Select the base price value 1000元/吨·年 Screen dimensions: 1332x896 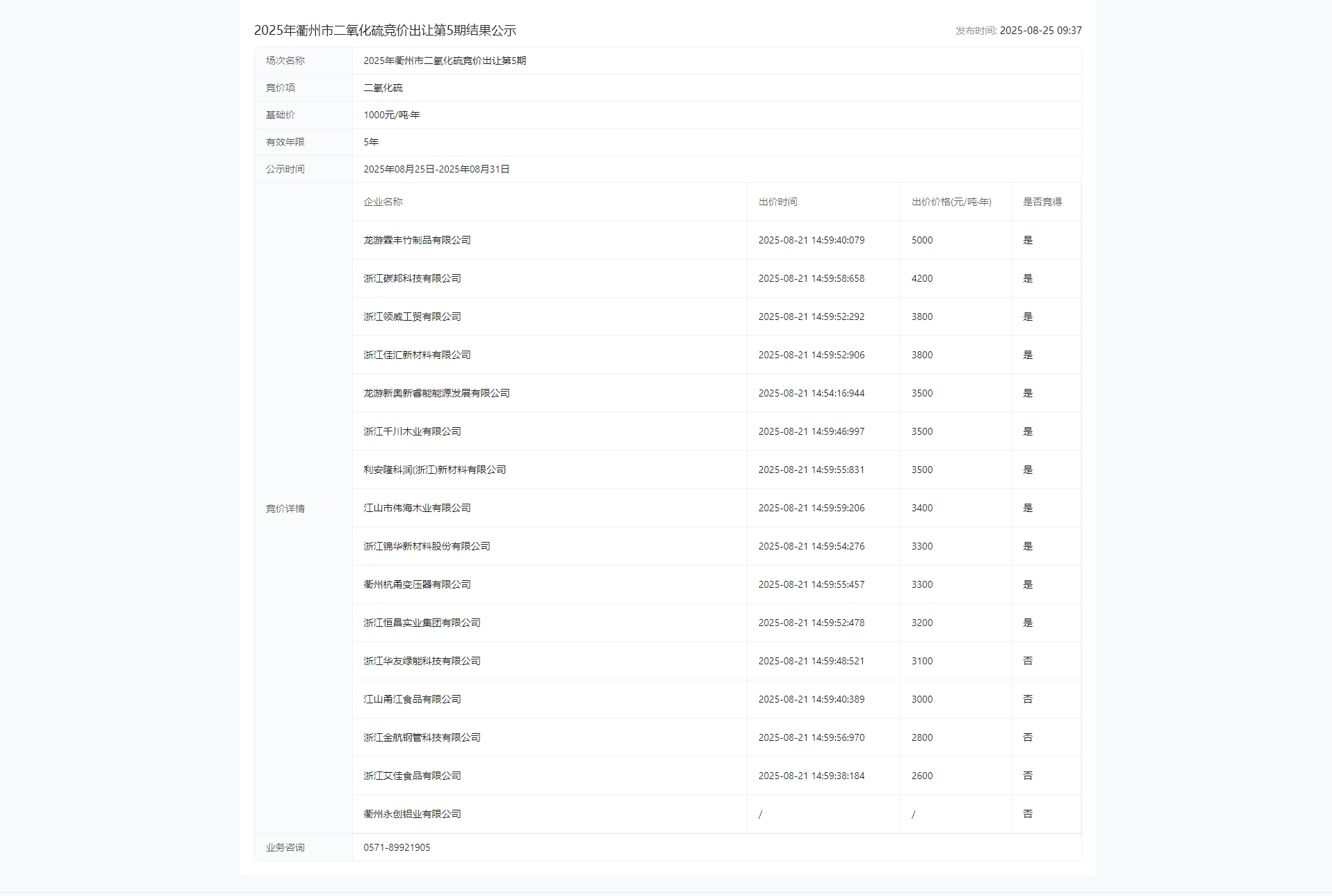click(391, 115)
